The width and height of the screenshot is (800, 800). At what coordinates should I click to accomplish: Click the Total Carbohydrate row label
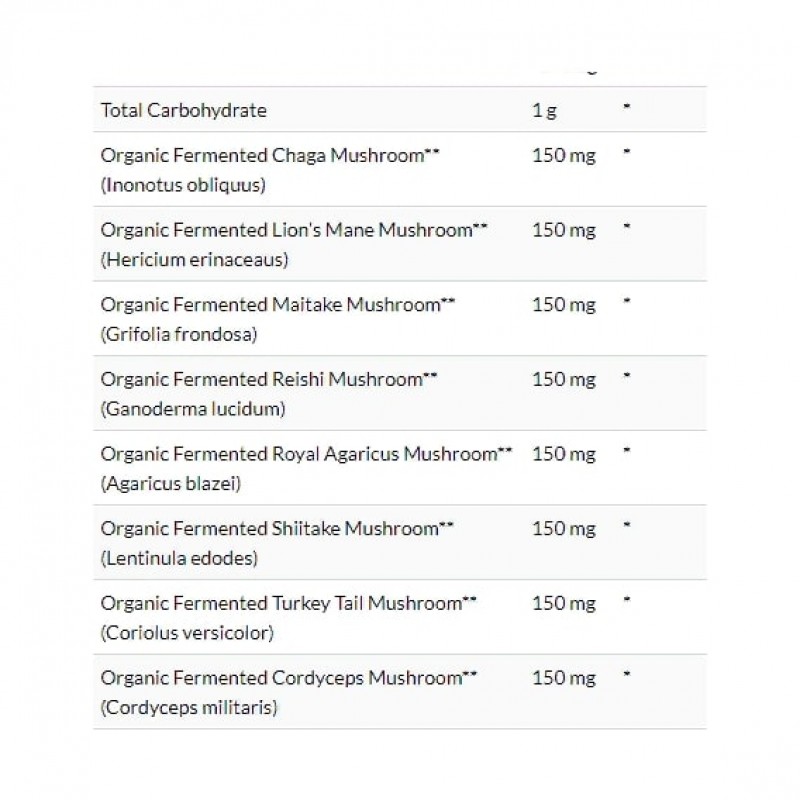(x=184, y=110)
